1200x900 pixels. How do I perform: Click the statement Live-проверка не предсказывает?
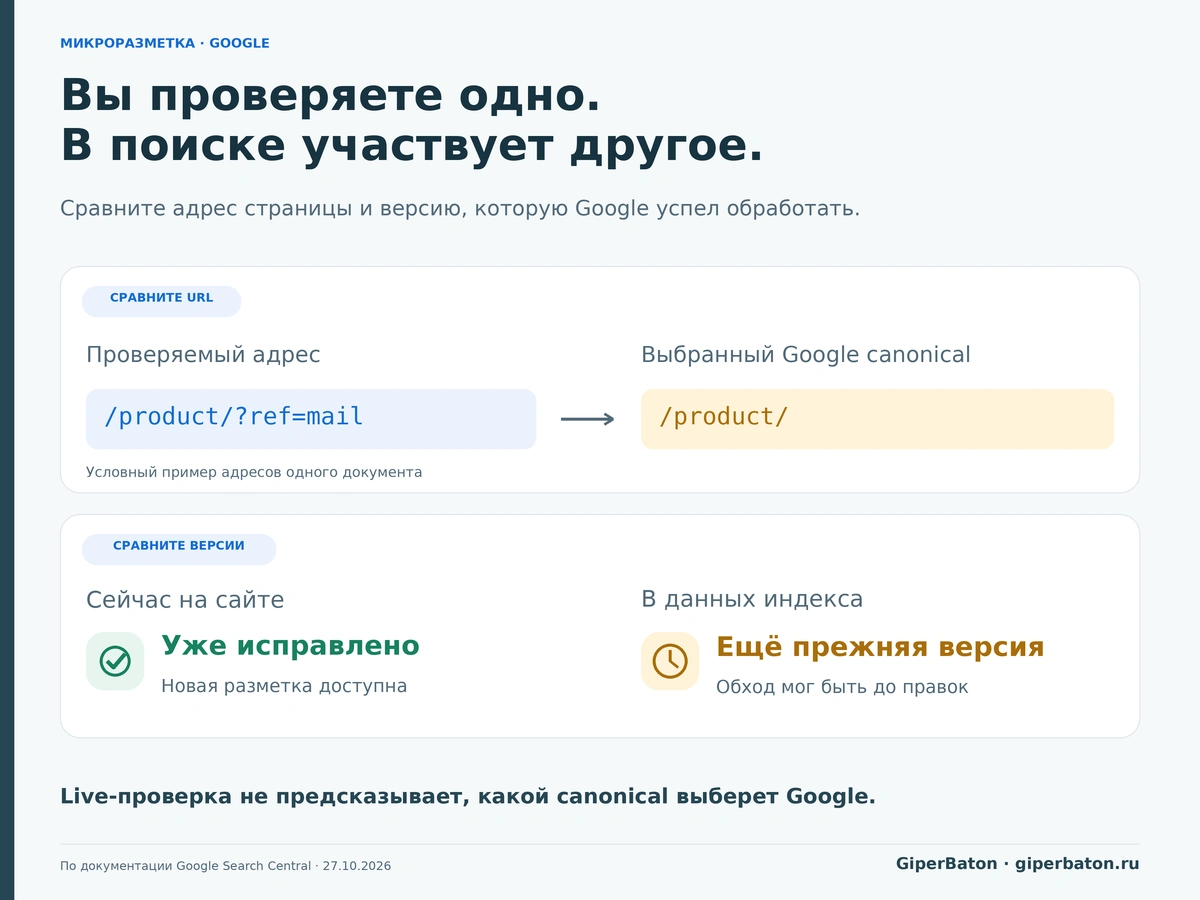tap(468, 797)
